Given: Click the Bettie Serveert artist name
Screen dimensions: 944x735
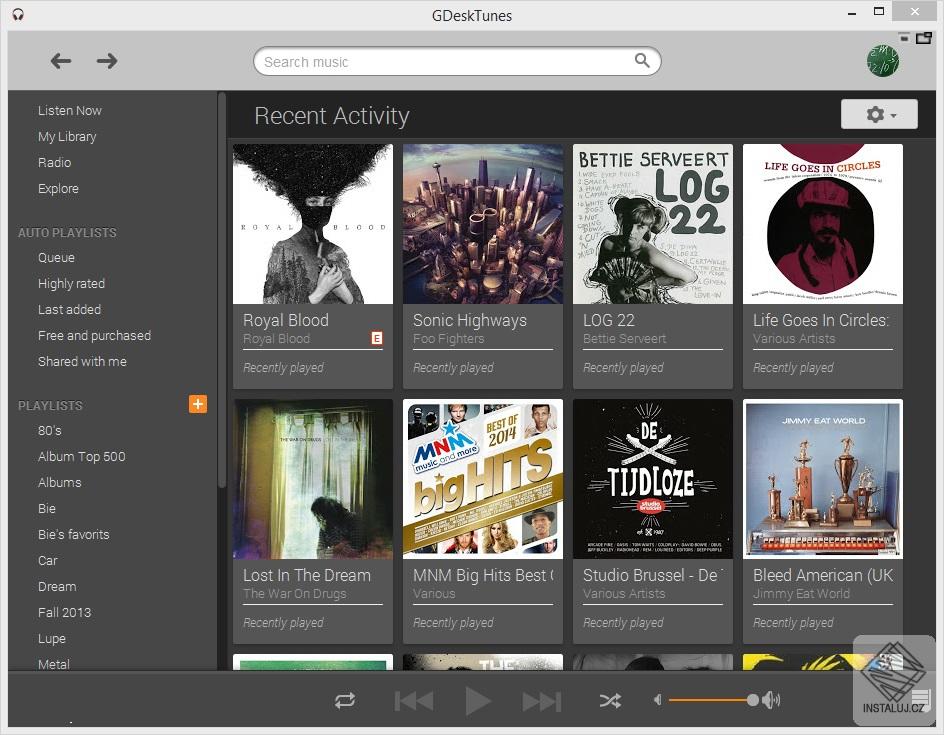Looking at the screenshot, I should click(624, 339).
